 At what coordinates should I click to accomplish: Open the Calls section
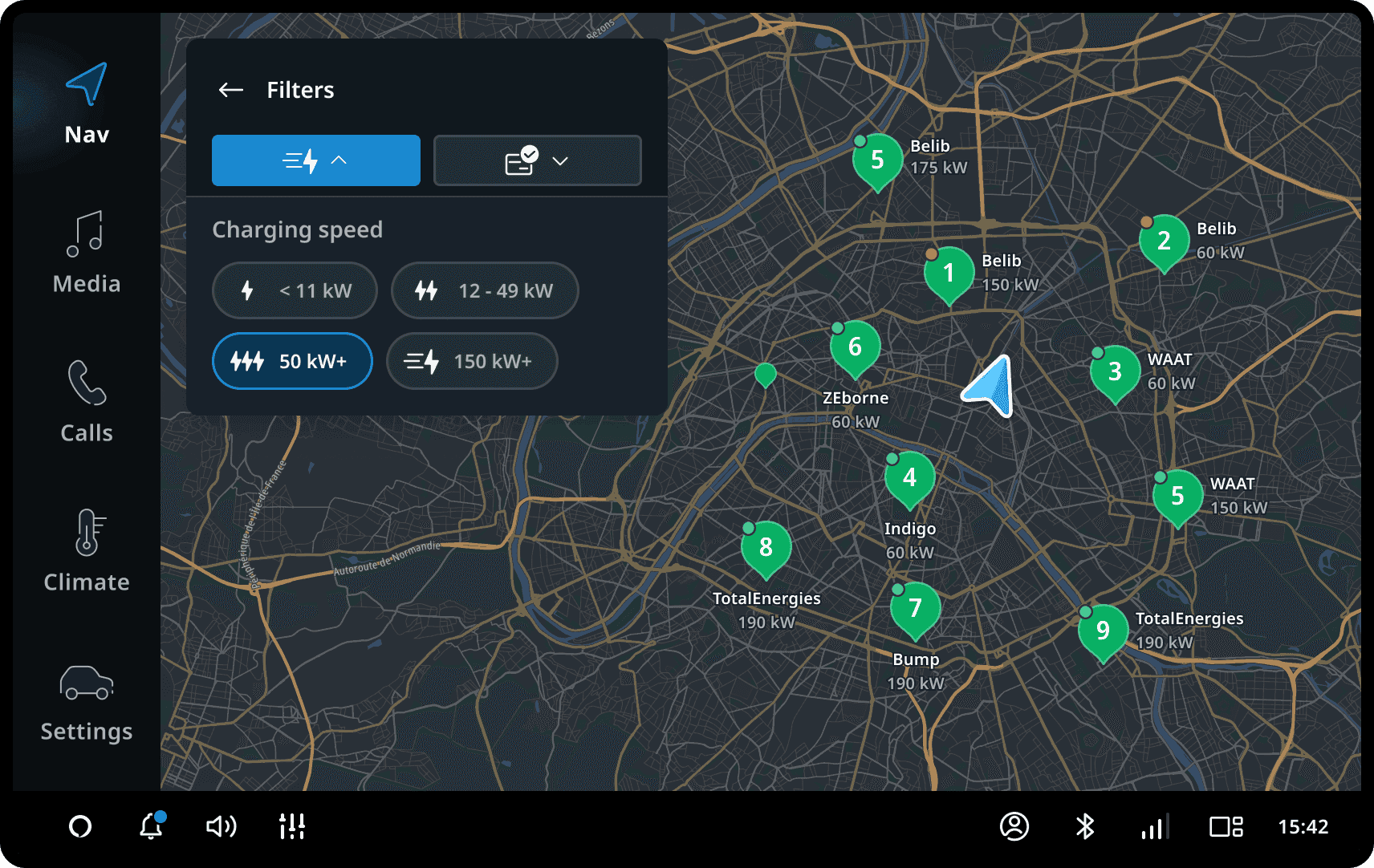[87, 401]
